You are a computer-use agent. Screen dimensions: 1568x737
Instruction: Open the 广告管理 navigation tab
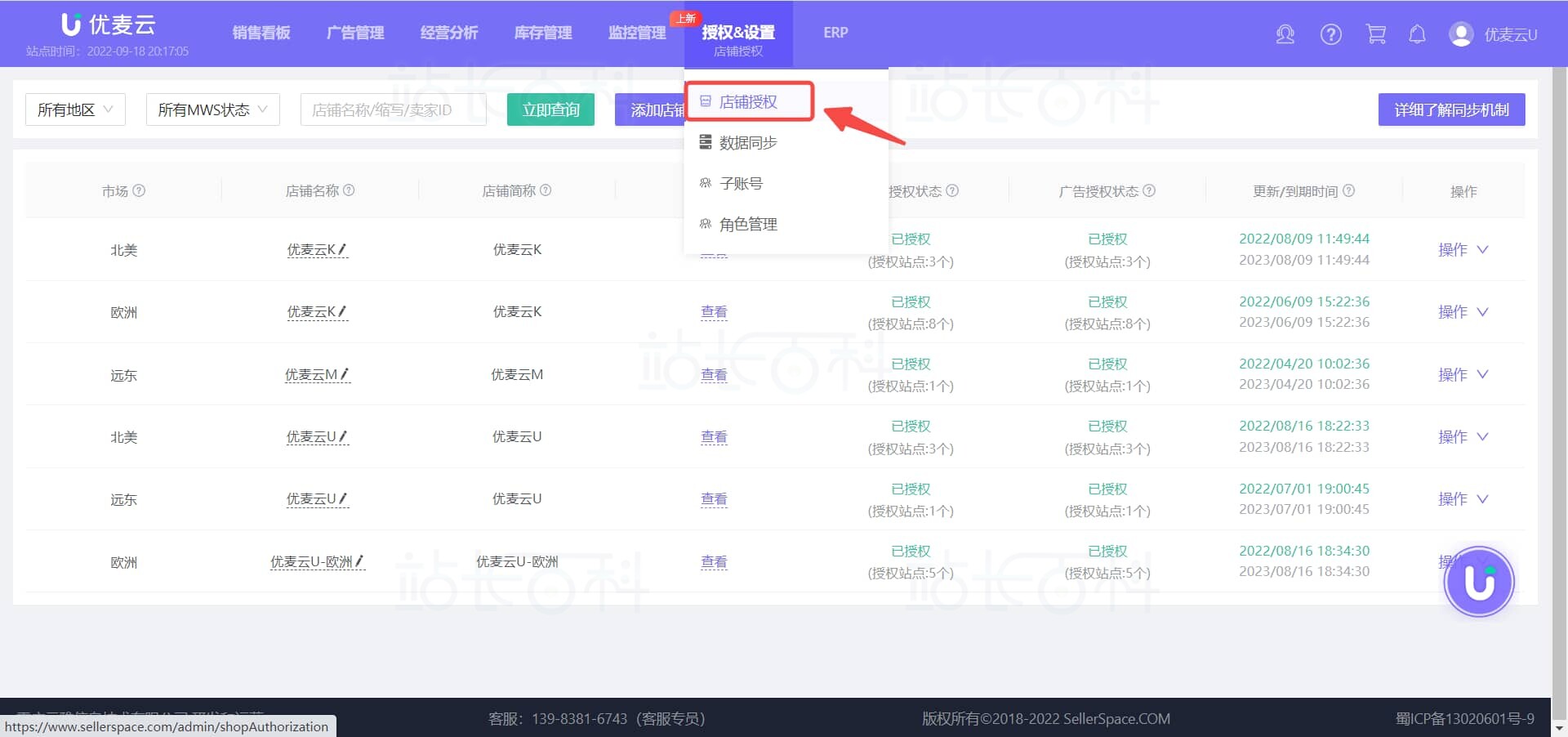[355, 33]
